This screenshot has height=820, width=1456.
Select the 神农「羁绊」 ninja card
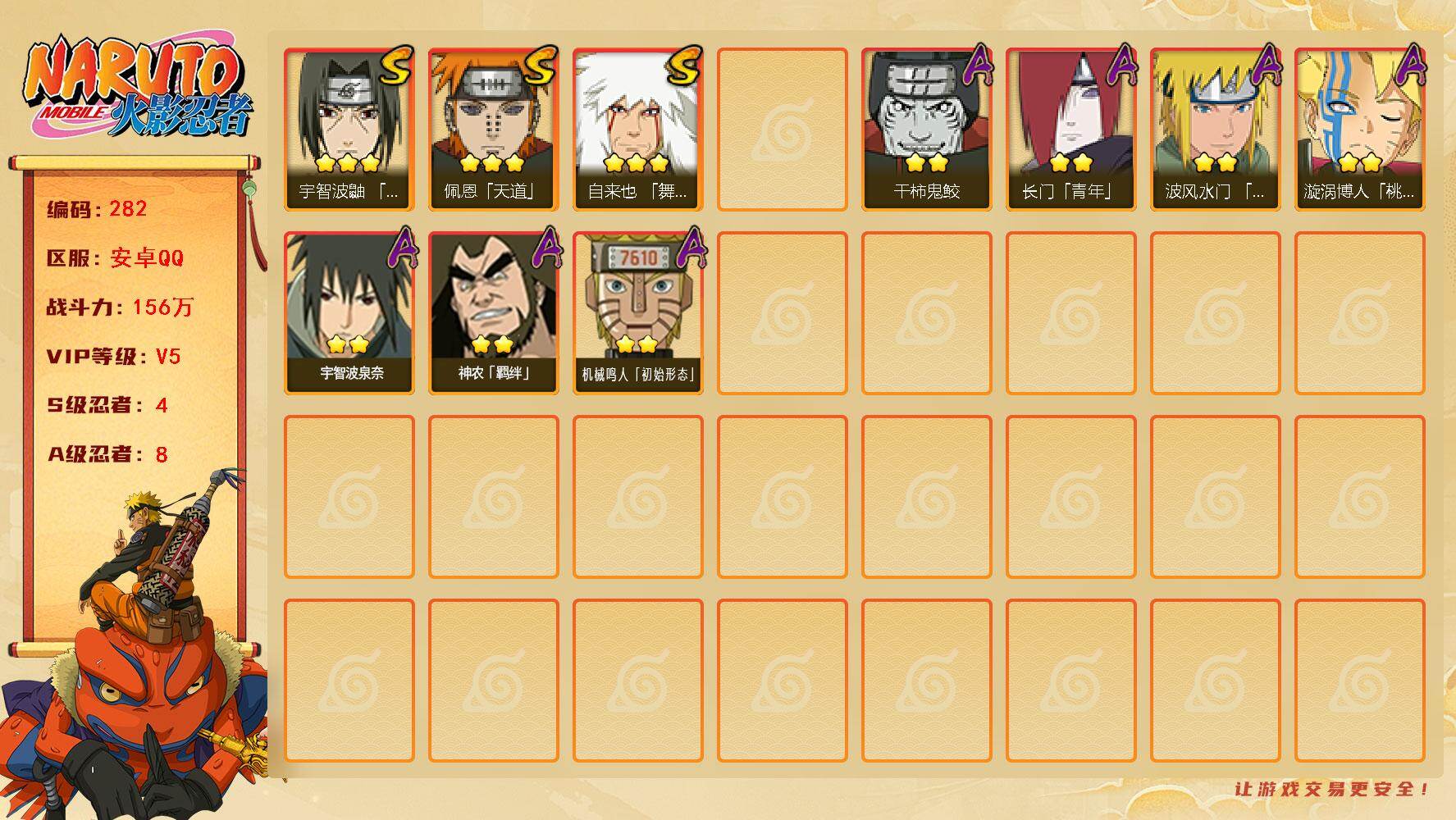[494, 313]
